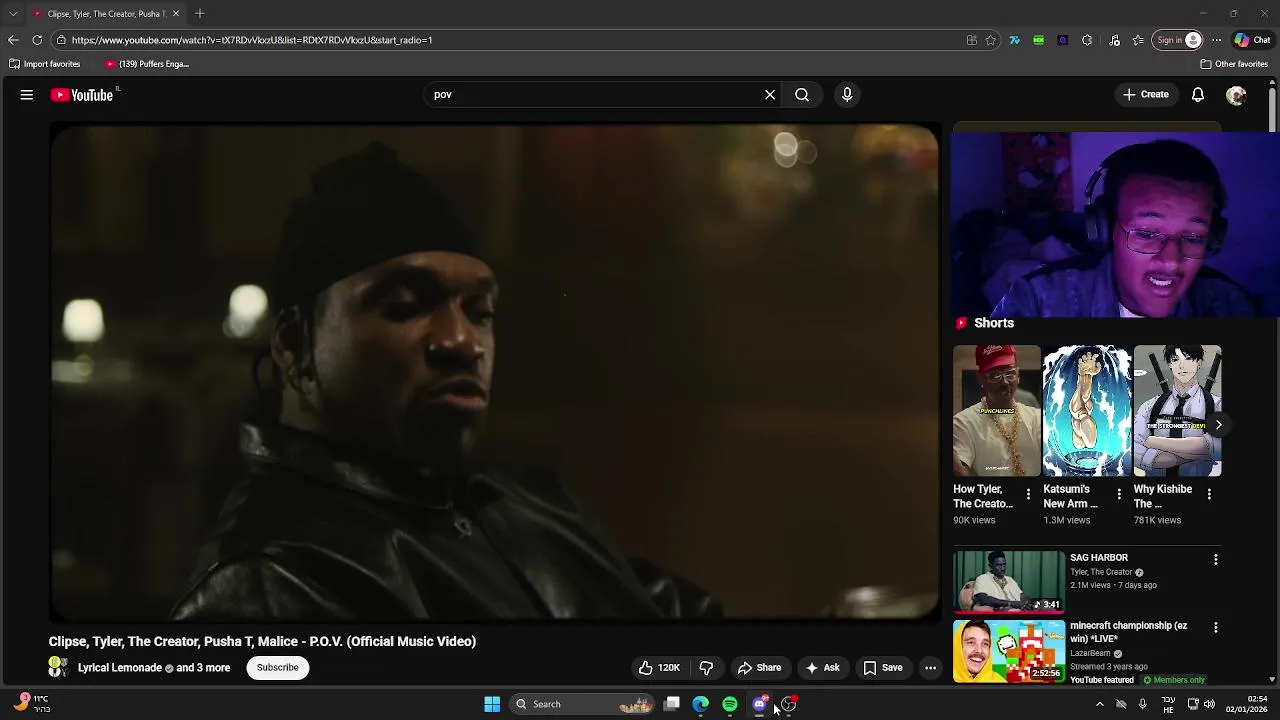Click the video title text
The width and height of the screenshot is (1280, 720).
[262, 641]
